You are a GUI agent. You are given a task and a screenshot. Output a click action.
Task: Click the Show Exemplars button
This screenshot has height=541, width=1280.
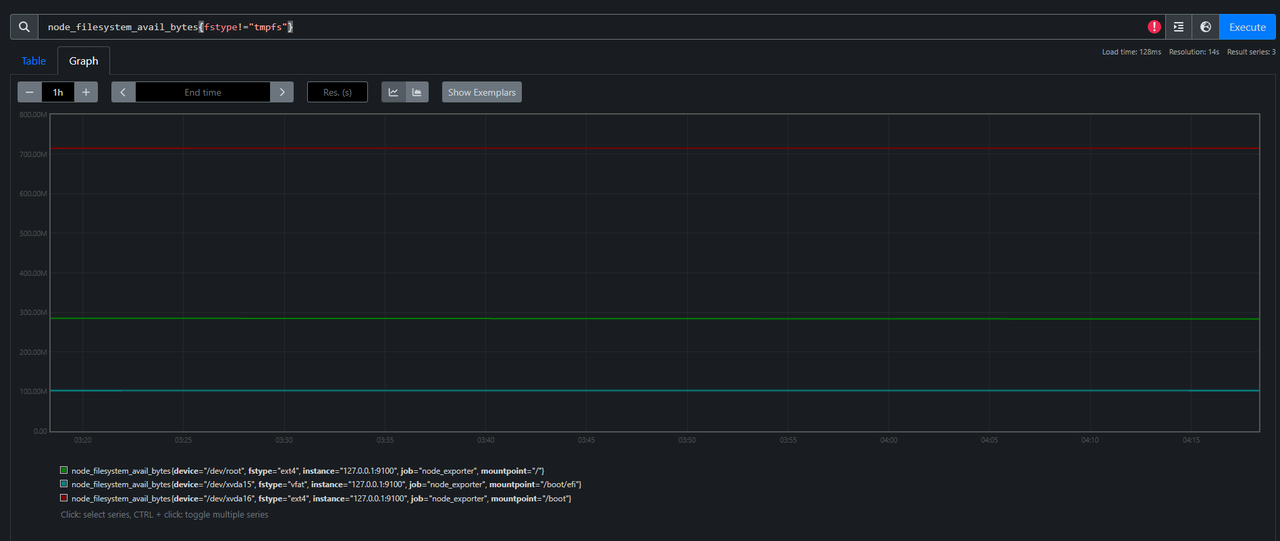coord(482,92)
